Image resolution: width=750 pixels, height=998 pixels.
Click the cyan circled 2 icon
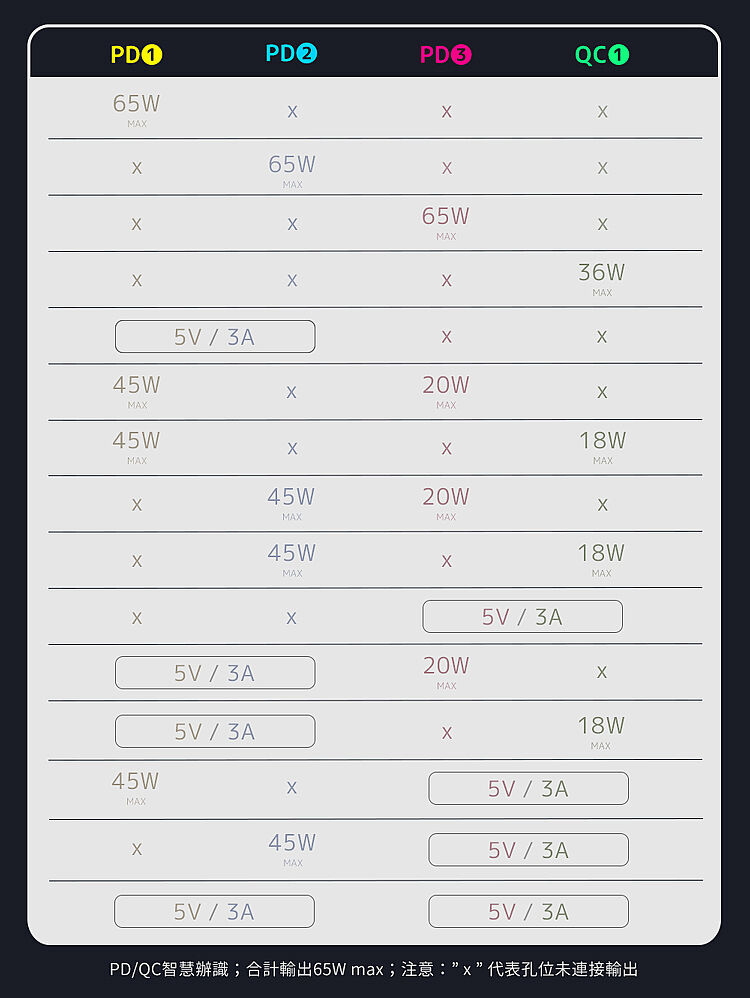point(307,54)
